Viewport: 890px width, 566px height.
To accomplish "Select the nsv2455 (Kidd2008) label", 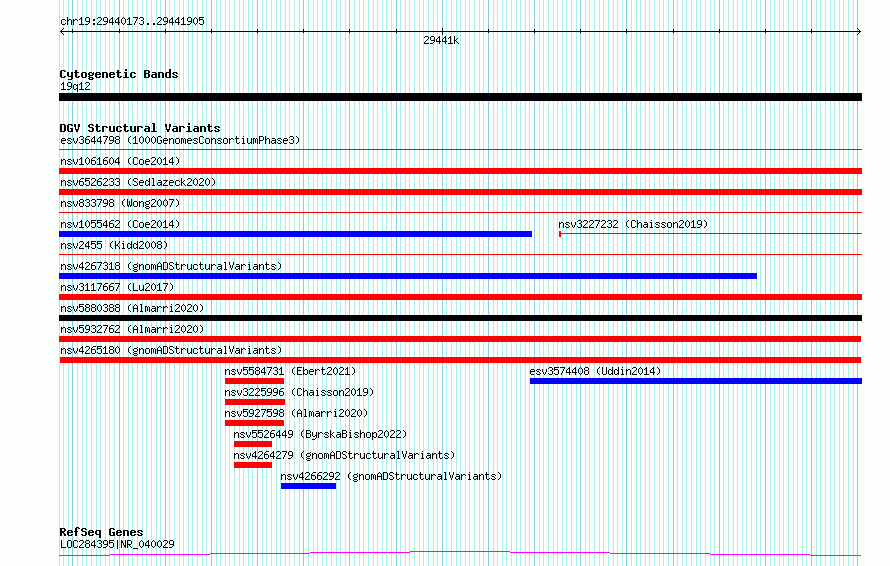I will pyautogui.click(x=114, y=245).
